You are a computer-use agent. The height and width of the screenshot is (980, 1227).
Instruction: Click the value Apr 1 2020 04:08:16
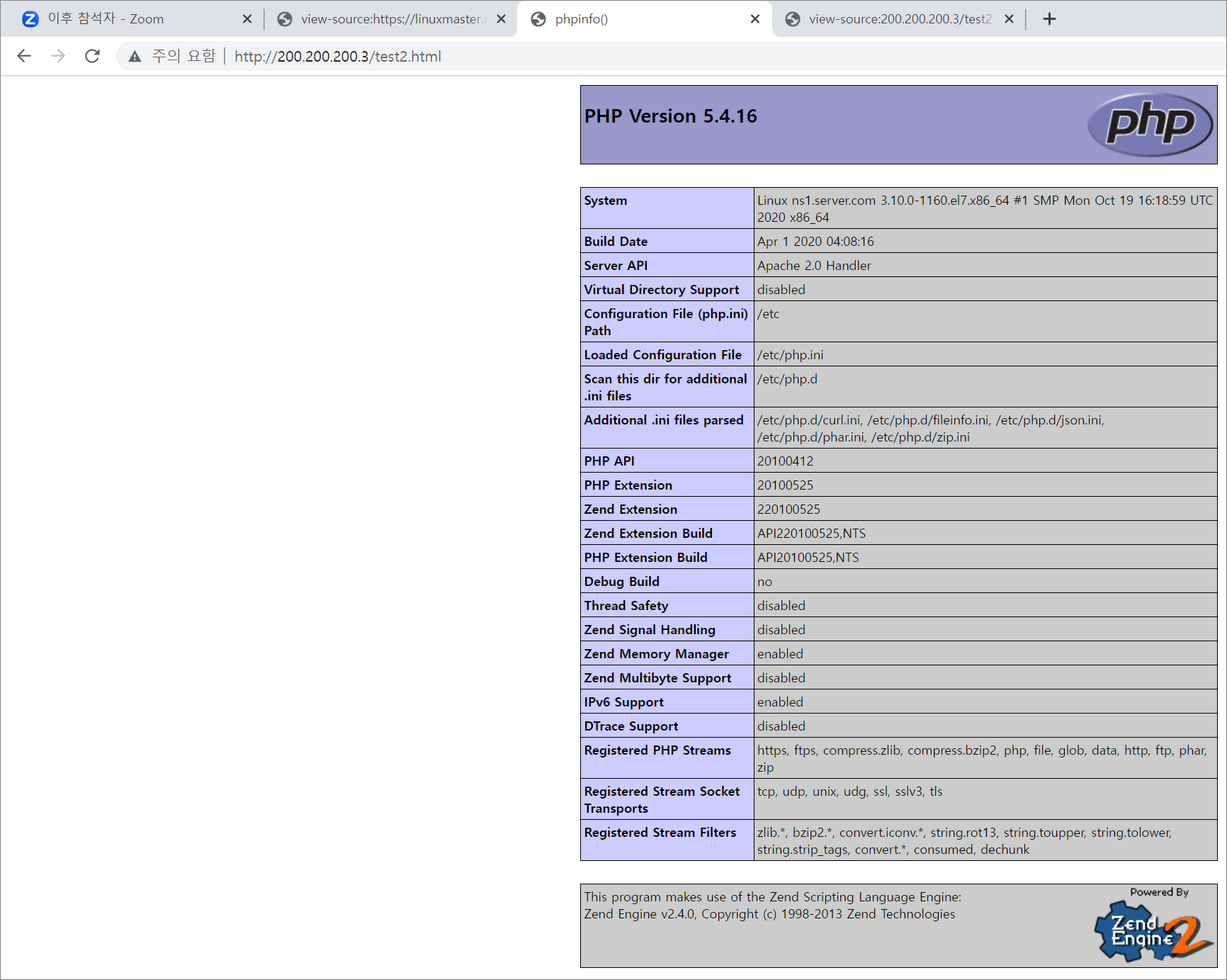point(815,241)
